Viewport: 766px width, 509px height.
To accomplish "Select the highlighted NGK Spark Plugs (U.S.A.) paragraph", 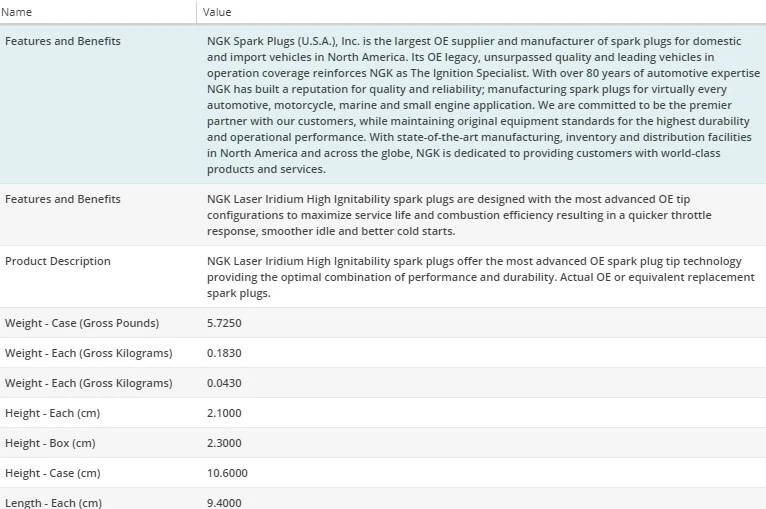I will pyautogui.click(x=473, y=105).
